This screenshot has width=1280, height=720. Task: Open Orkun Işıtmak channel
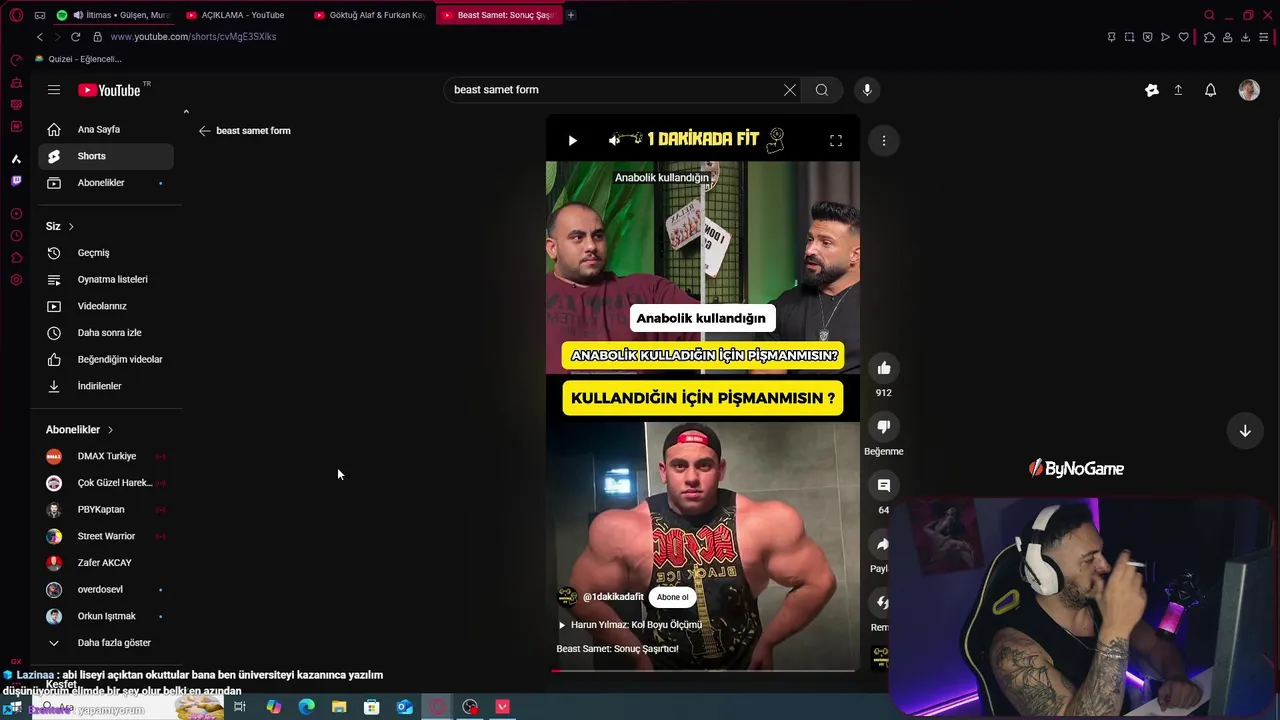pos(106,616)
